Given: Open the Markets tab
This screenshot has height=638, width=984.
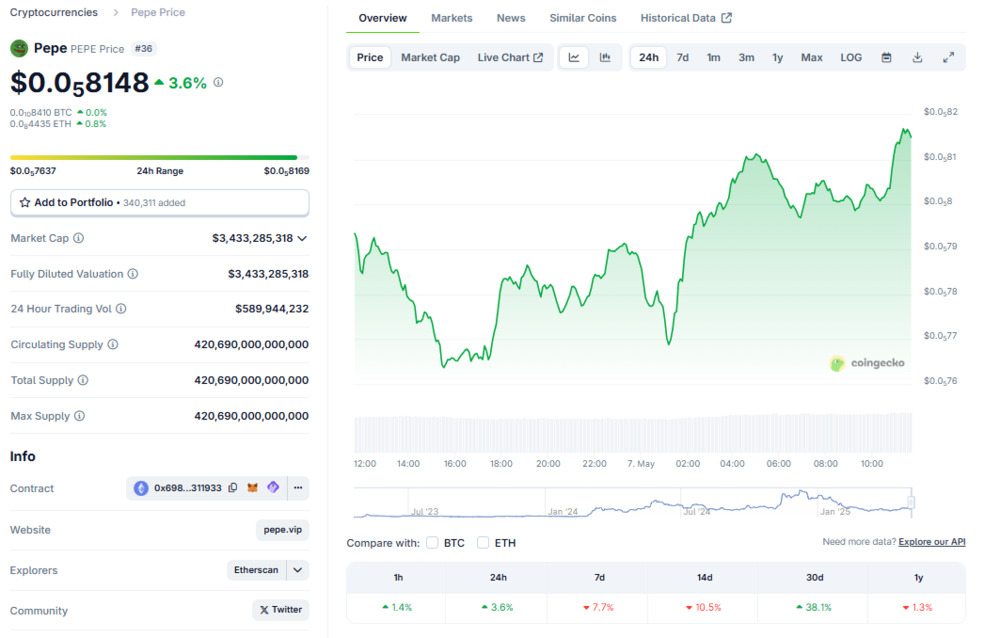Looking at the screenshot, I should tap(452, 18).
